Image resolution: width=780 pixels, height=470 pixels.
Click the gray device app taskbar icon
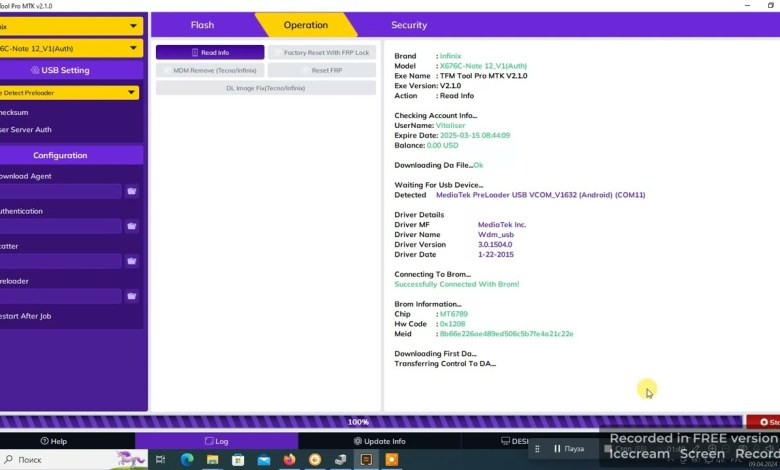click(x=341, y=460)
